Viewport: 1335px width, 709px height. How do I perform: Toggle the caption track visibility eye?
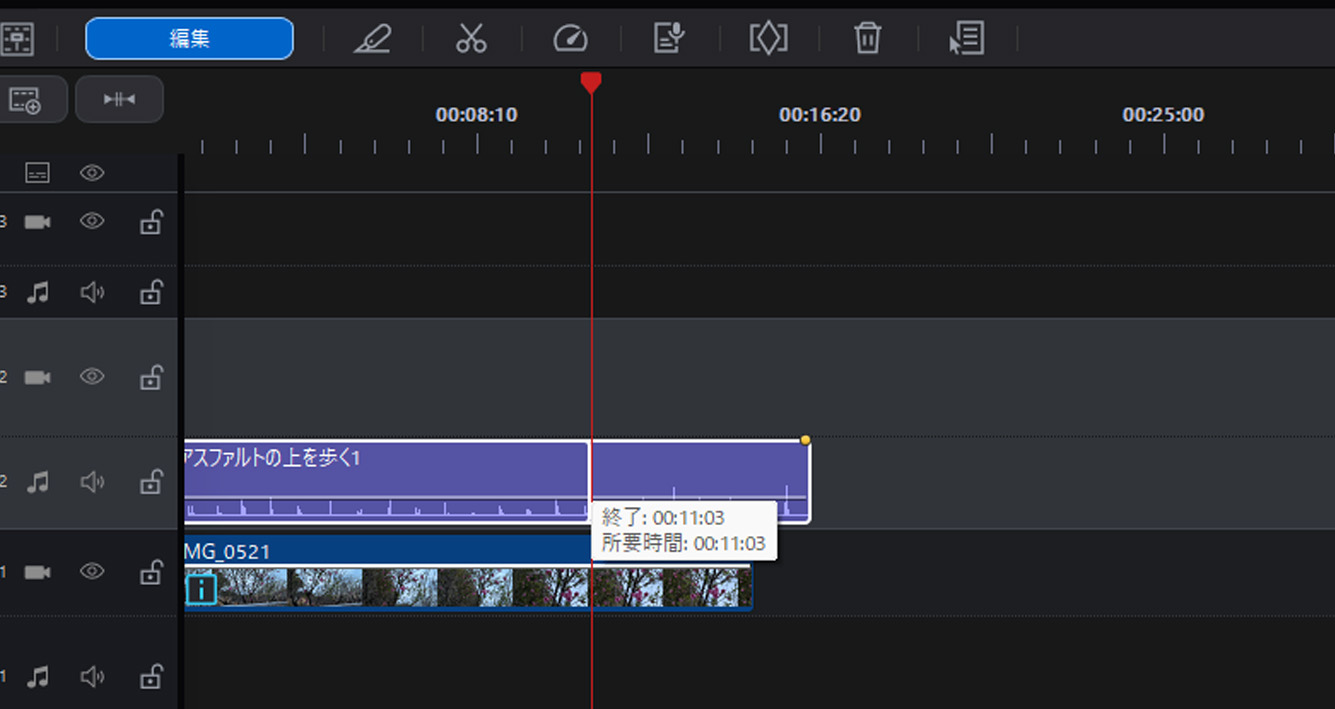pyautogui.click(x=91, y=172)
